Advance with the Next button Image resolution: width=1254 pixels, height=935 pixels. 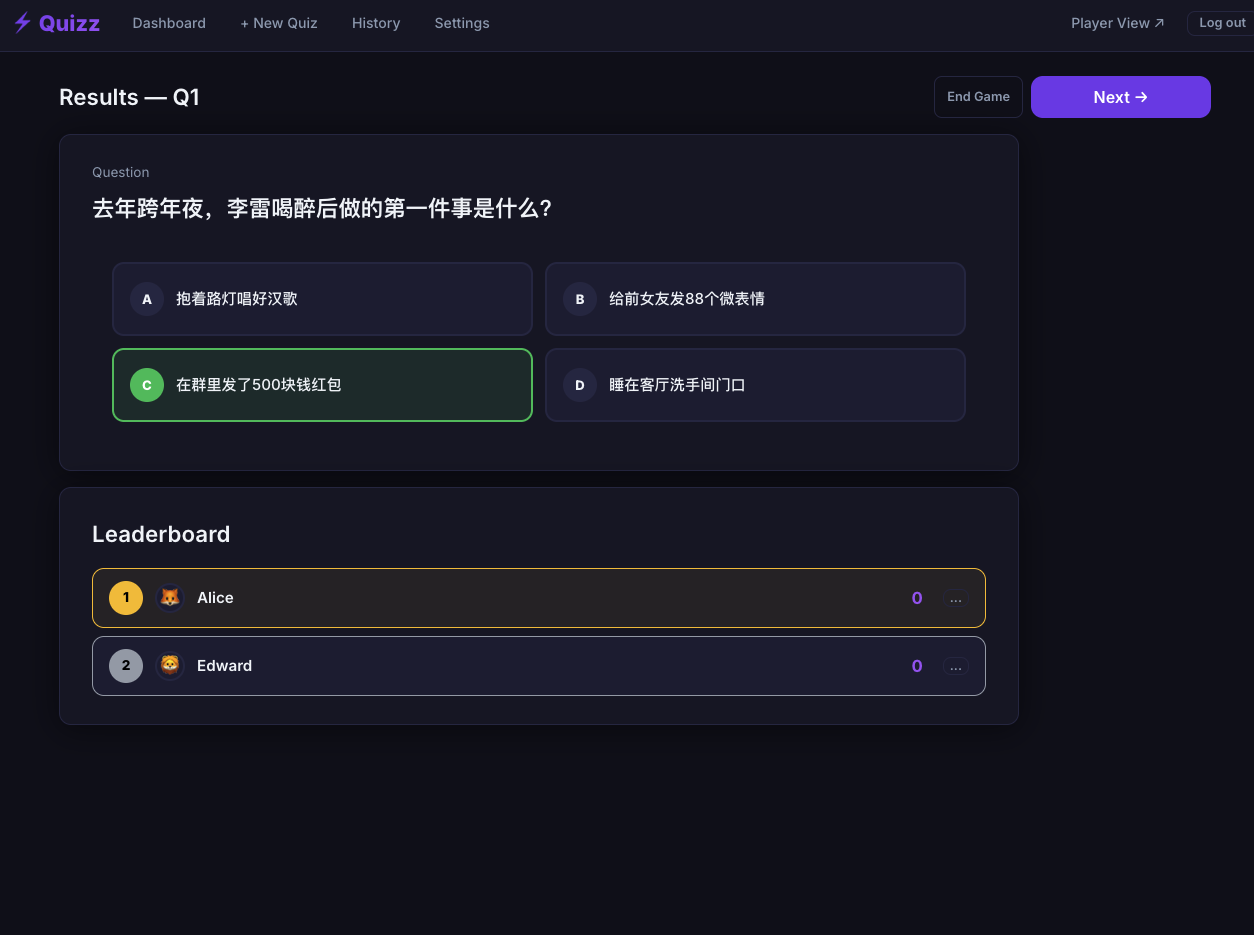tap(1121, 97)
